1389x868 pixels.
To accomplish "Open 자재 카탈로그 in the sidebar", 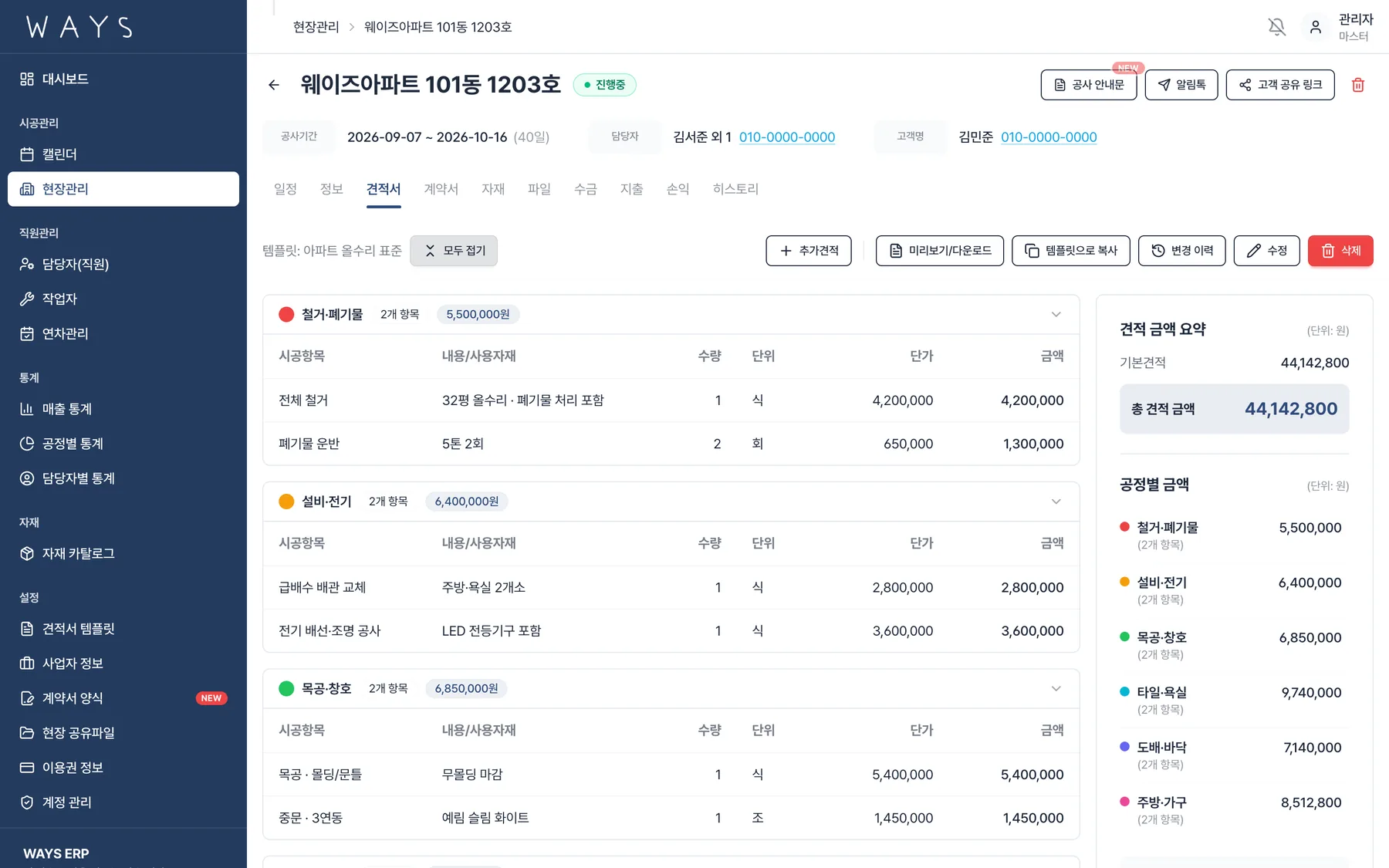I will pyautogui.click(x=123, y=553).
